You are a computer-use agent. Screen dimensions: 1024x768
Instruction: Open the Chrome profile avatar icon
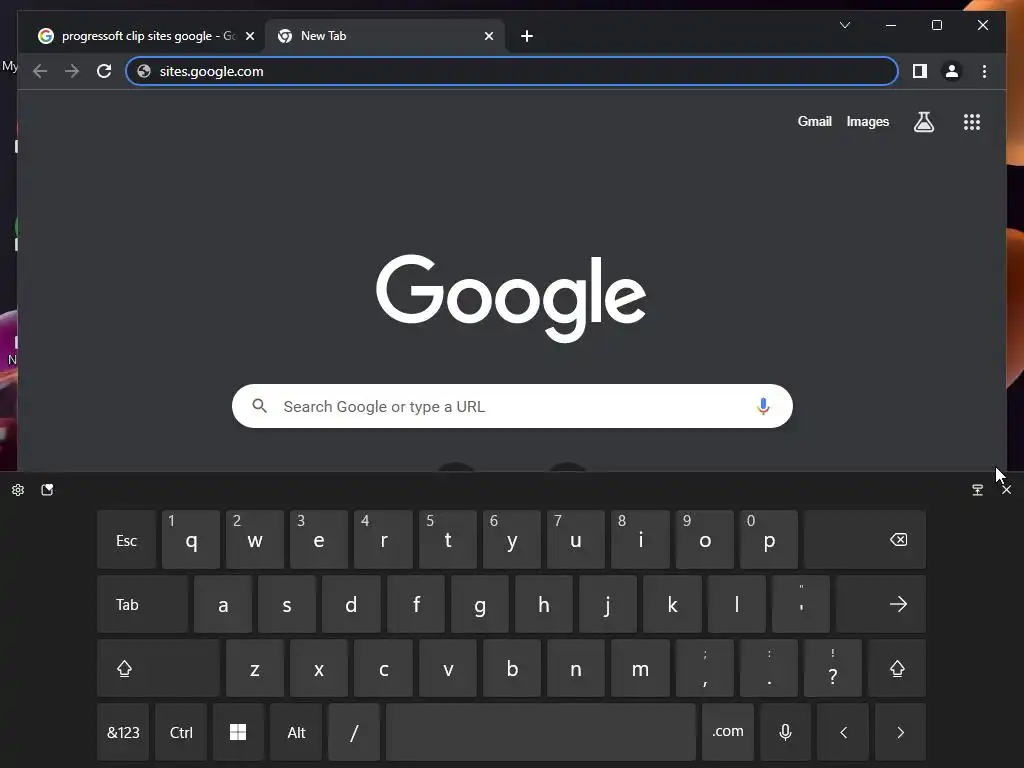pos(952,71)
